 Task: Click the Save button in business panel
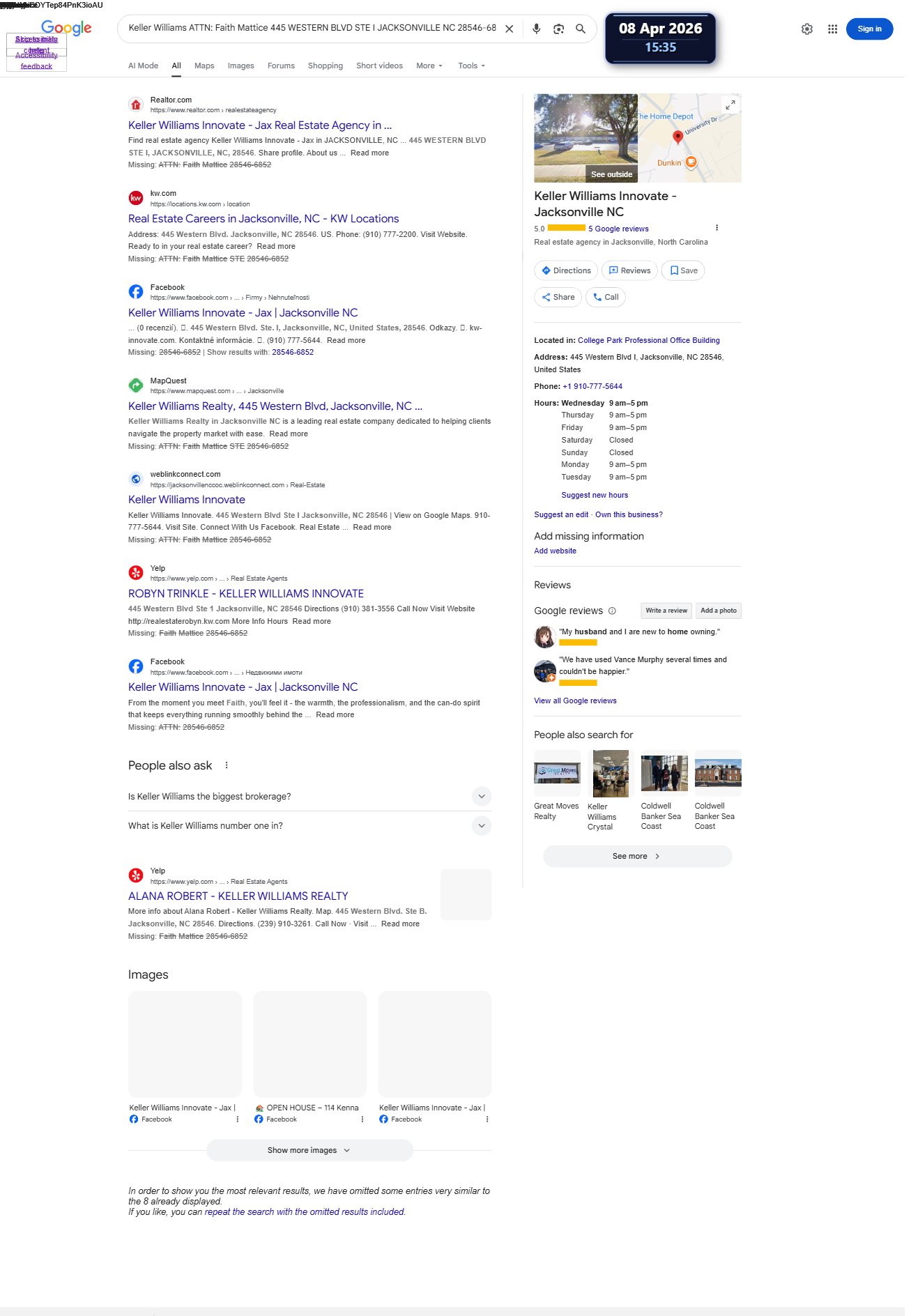click(683, 270)
